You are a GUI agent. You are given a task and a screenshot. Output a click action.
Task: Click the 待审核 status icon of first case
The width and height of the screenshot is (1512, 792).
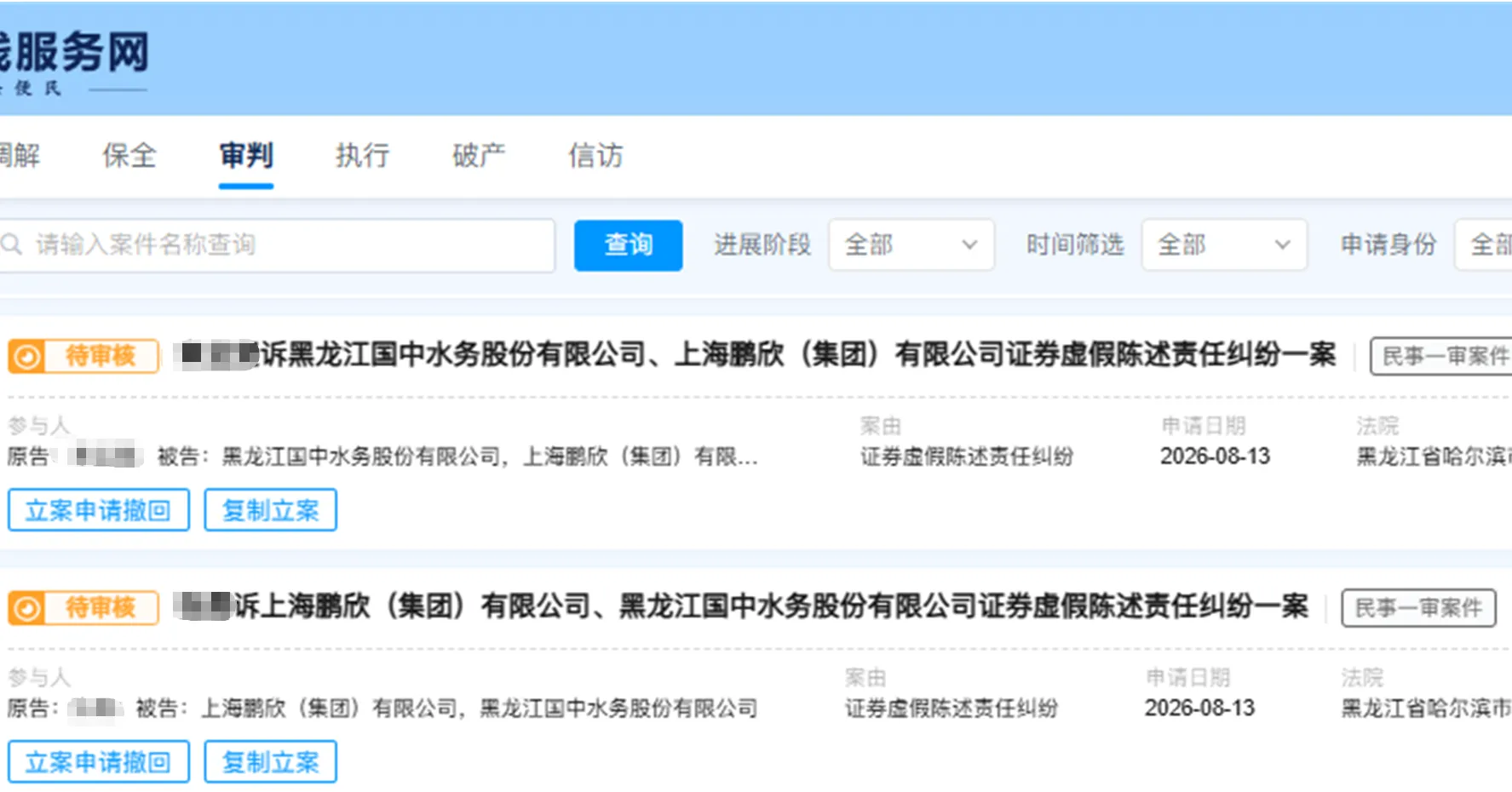pos(27,356)
